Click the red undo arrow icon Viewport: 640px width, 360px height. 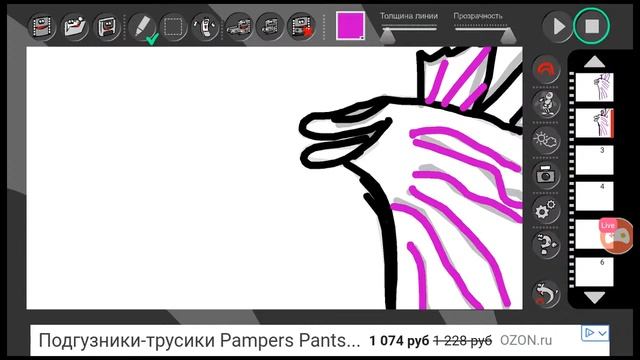546,69
